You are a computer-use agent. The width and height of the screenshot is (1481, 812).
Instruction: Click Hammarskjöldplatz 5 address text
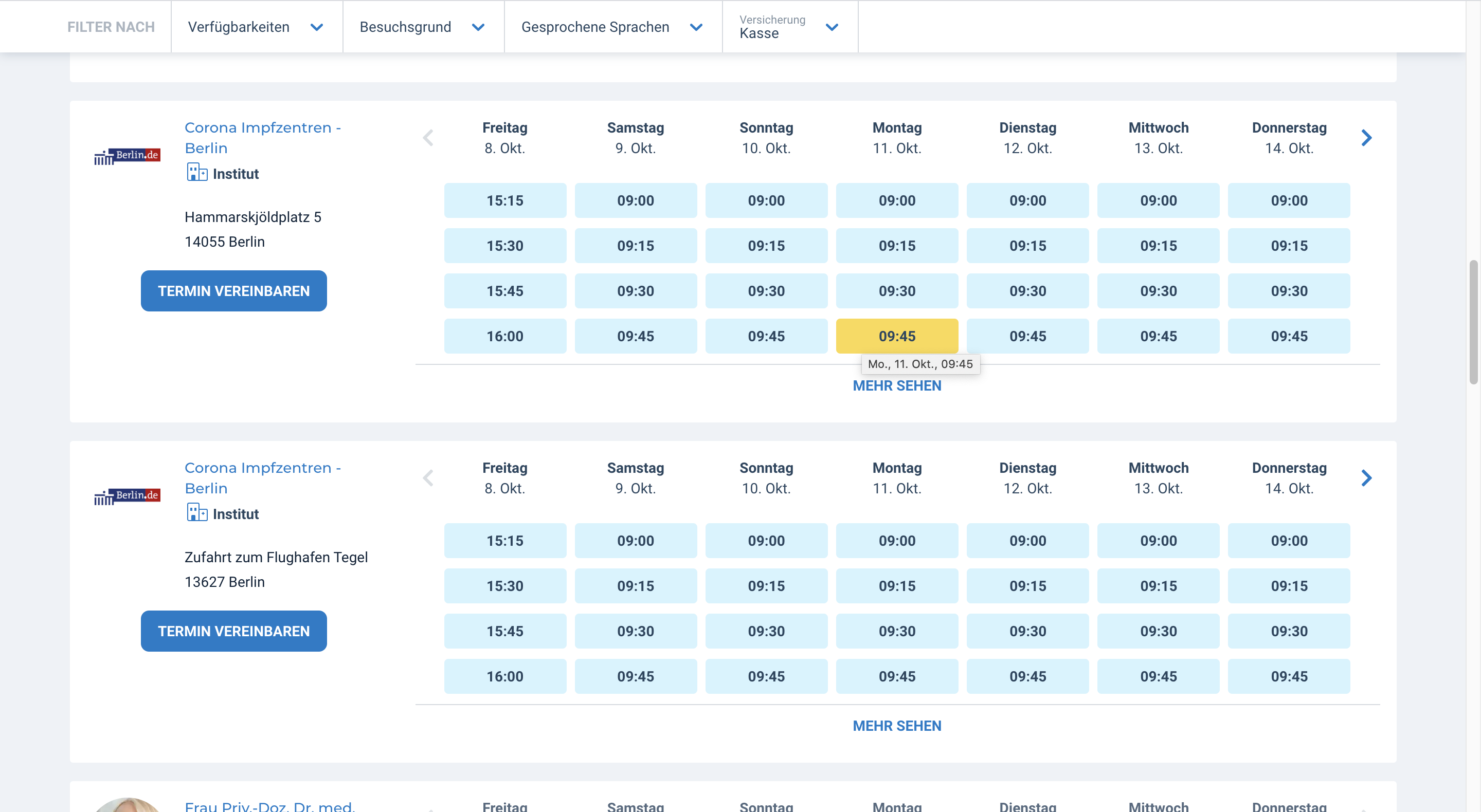253,217
